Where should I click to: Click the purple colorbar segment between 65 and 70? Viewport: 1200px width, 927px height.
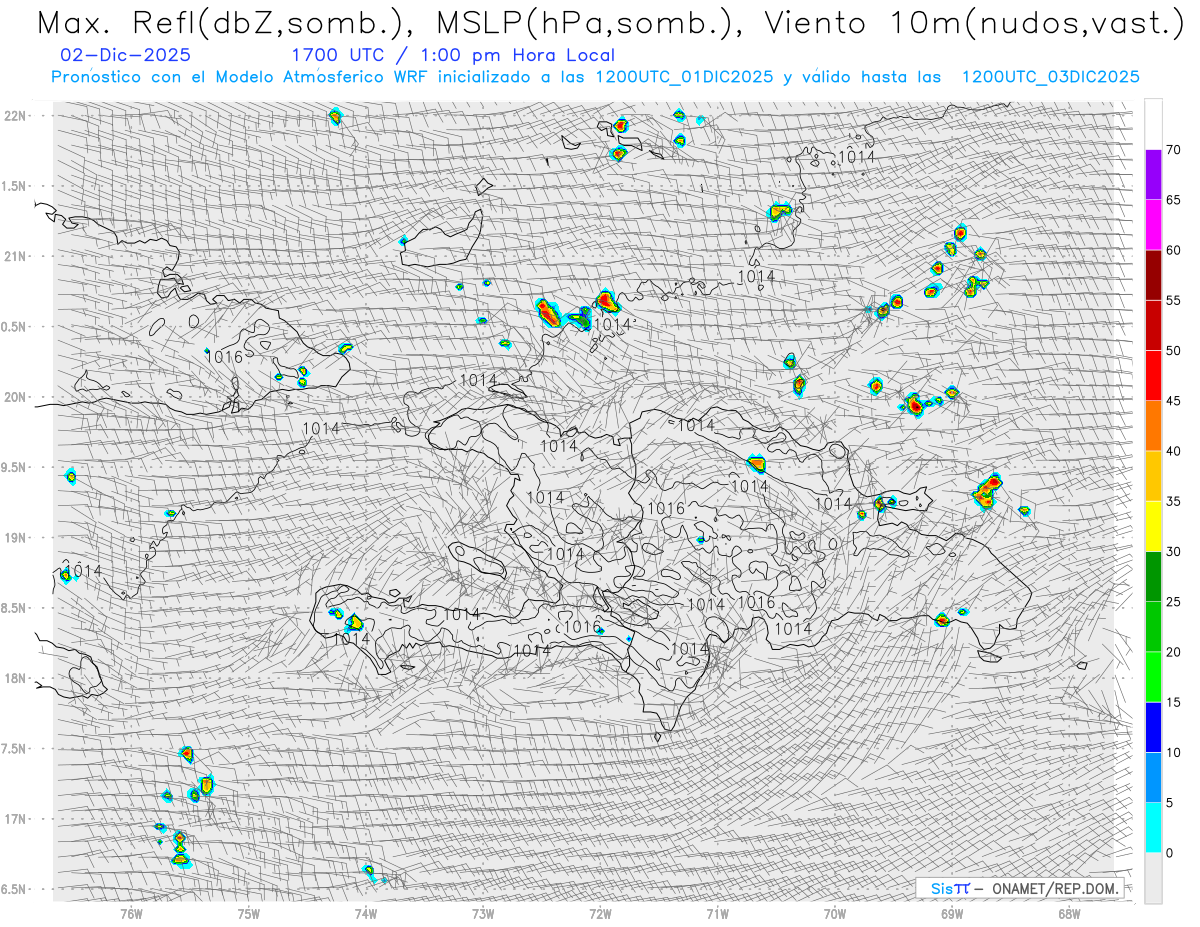click(x=1153, y=175)
